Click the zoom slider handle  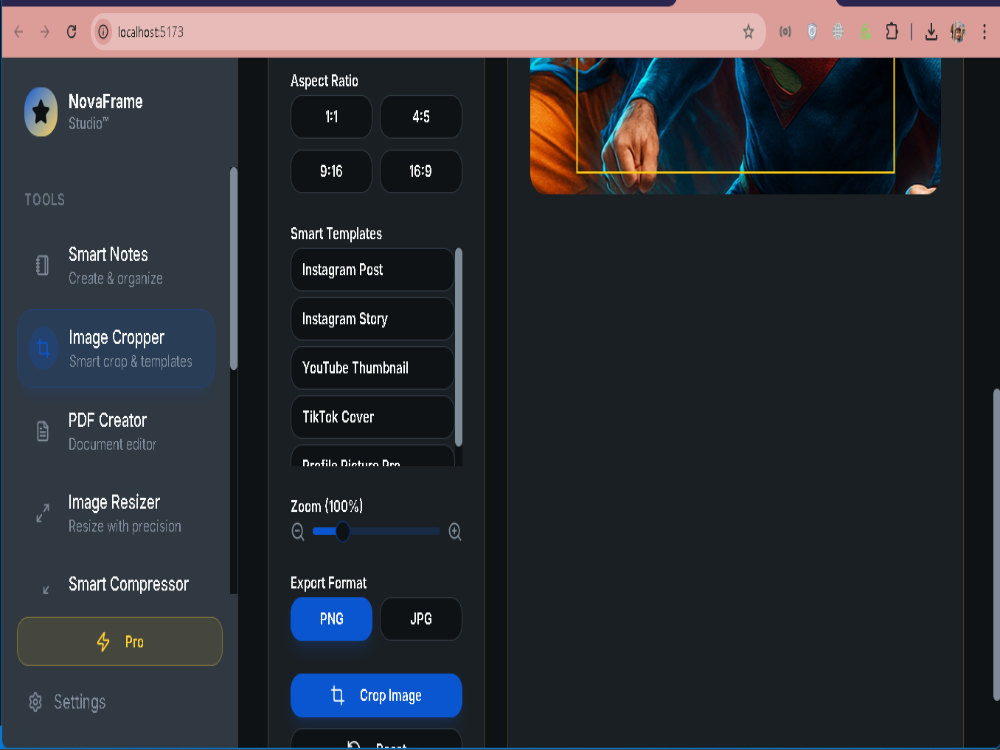pyautogui.click(x=342, y=531)
